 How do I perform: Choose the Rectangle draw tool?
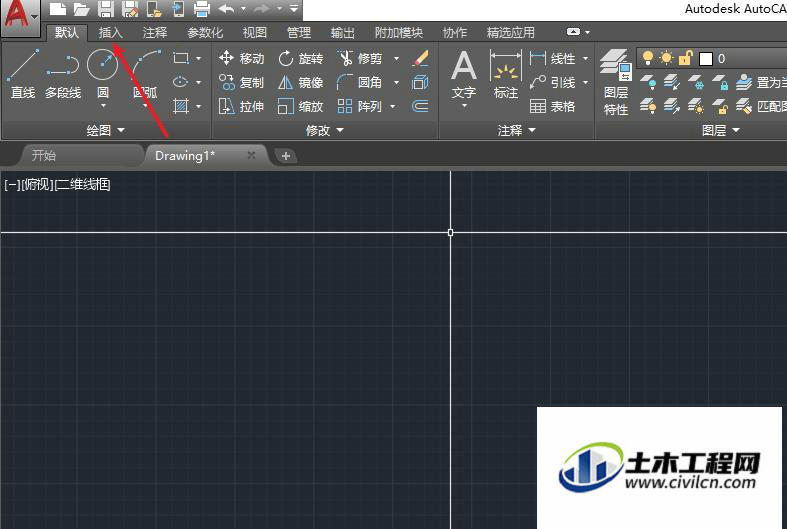[x=181, y=58]
